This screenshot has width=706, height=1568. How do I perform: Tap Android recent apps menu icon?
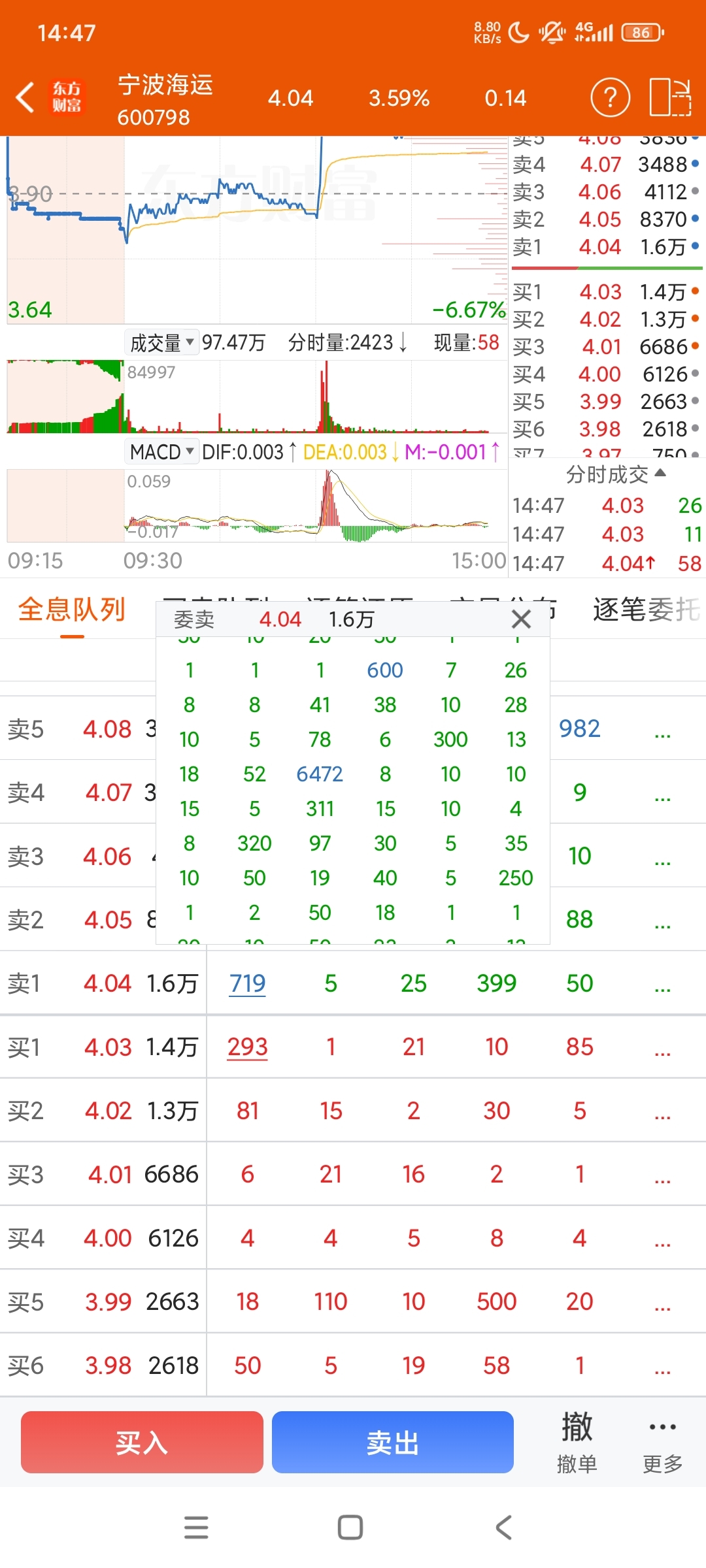tap(196, 1527)
